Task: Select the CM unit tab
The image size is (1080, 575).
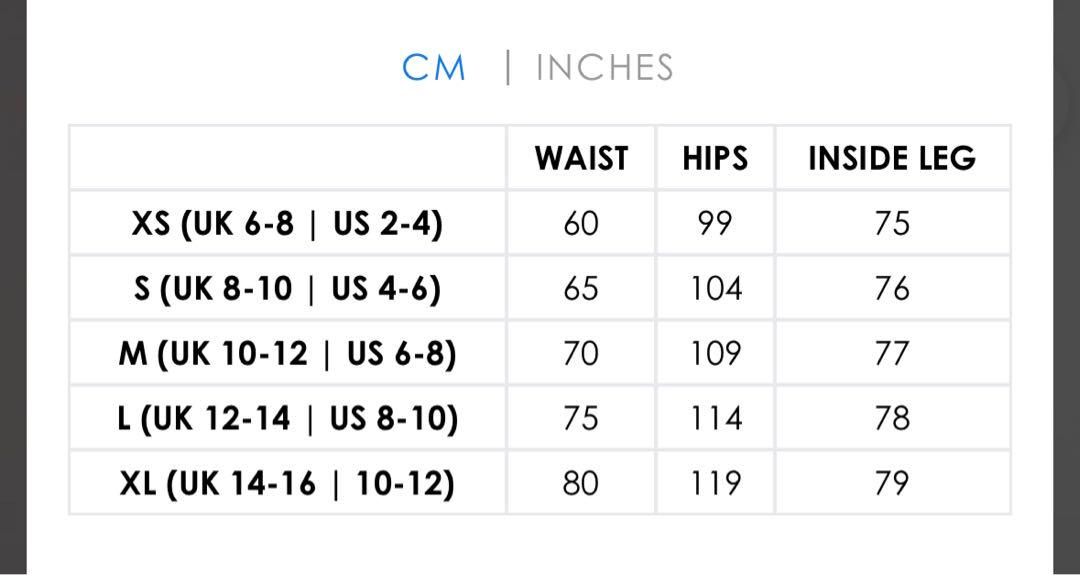Action: pos(434,67)
